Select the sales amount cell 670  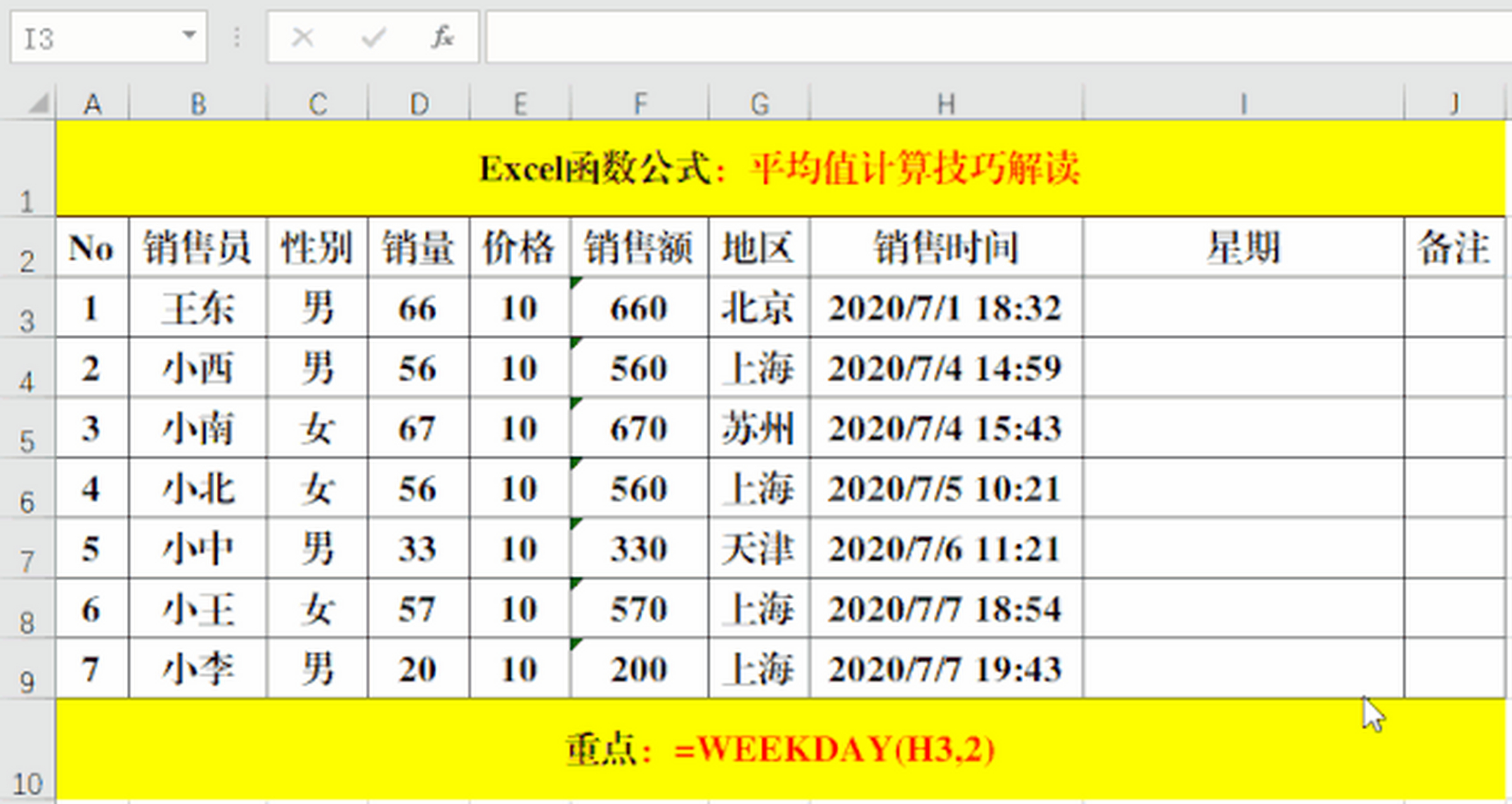[x=640, y=428]
